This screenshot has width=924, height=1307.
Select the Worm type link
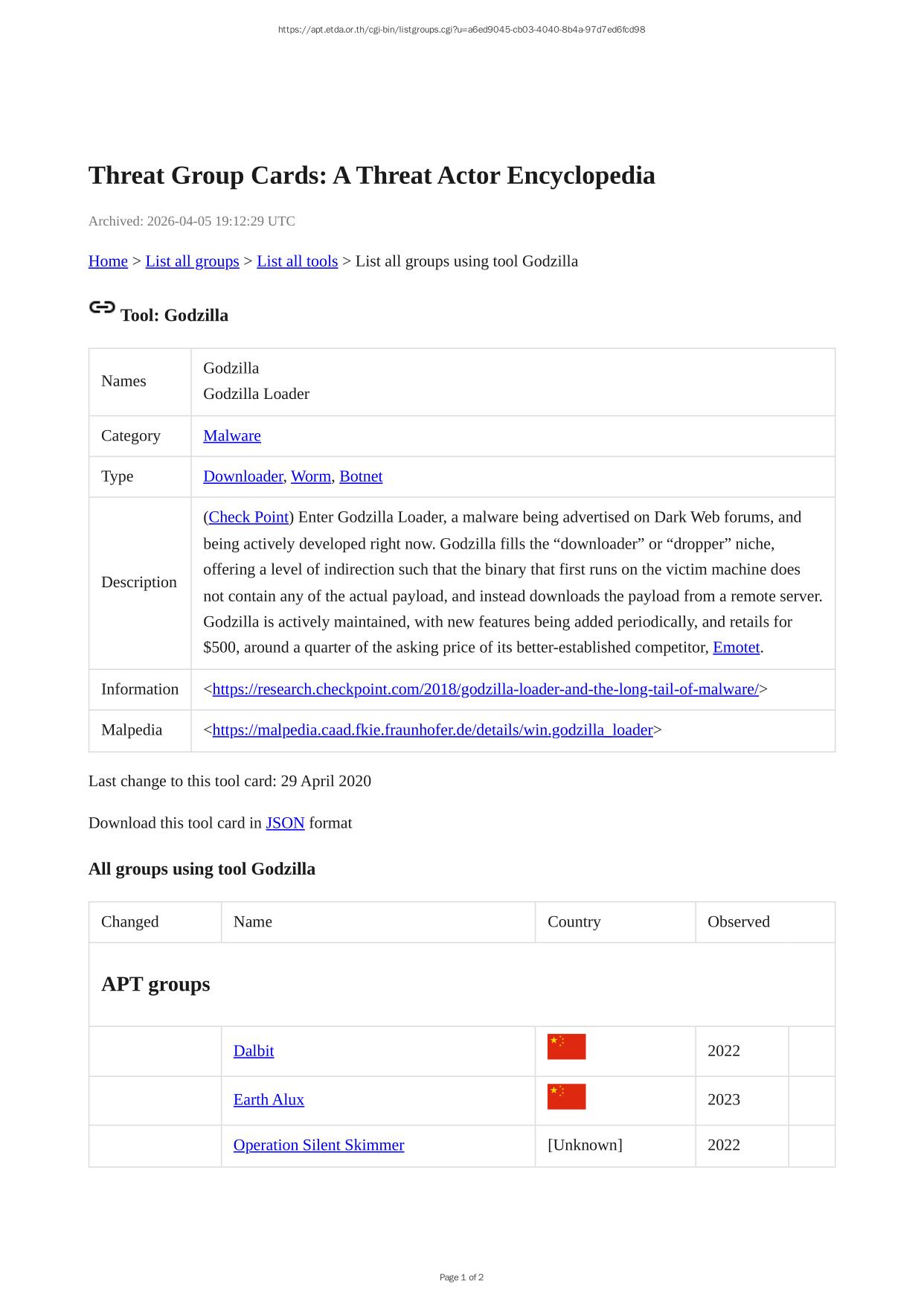click(x=310, y=476)
